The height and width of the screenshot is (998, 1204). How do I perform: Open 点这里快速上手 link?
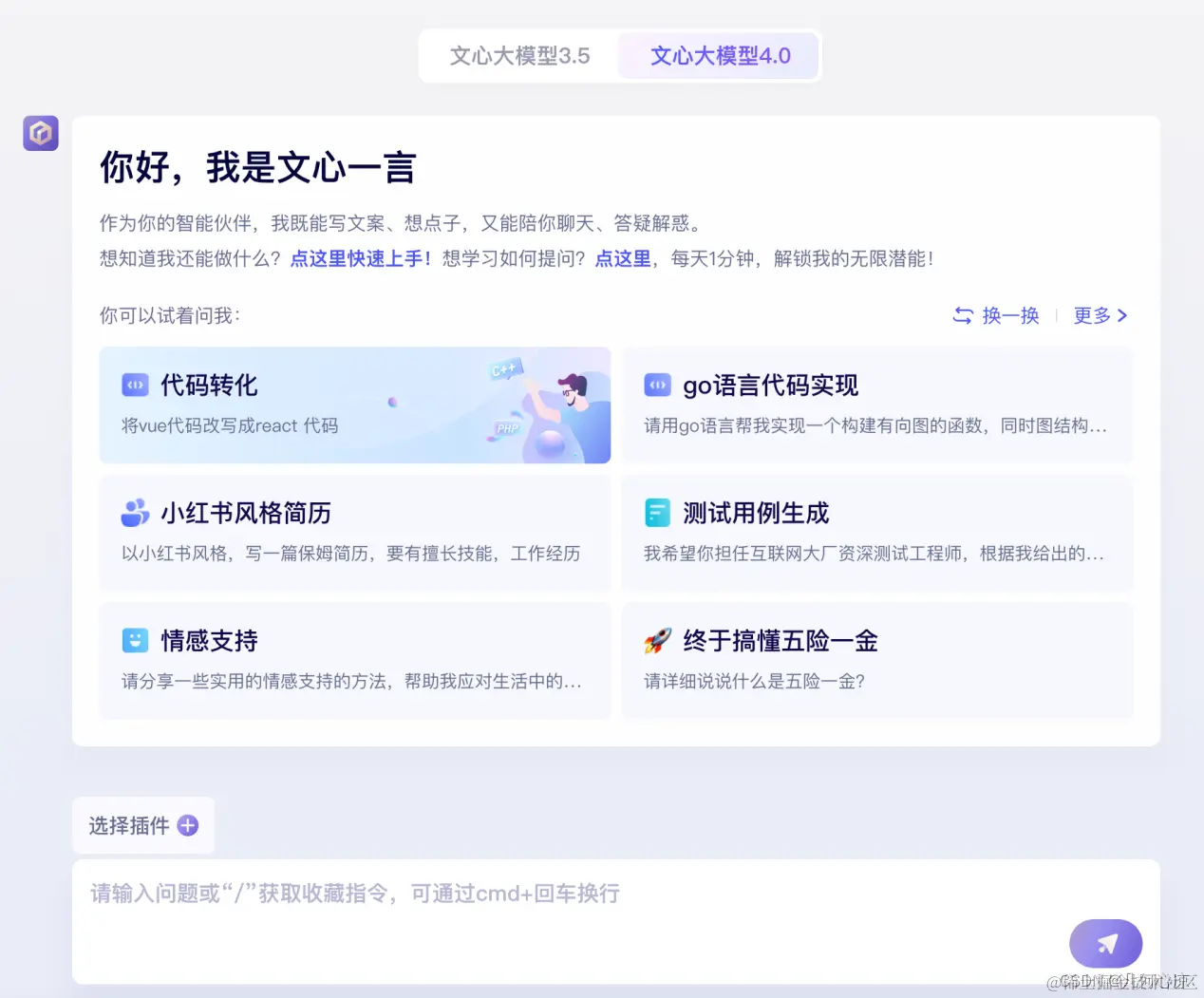[359, 257]
